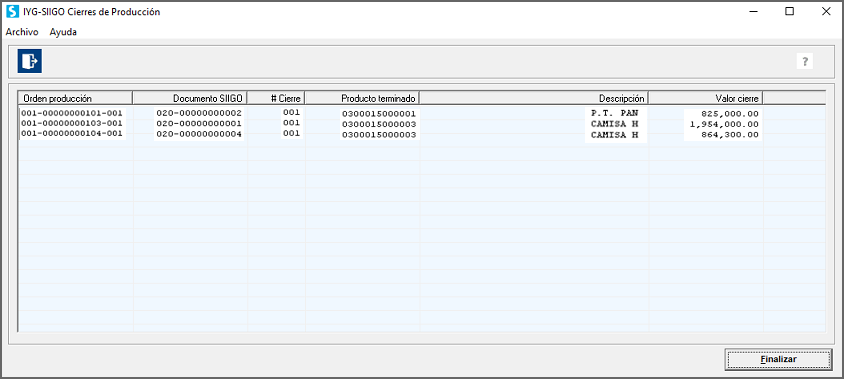Click the 864,300.00 closing value
This screenshot has width=844, height=379.
tap(730, 134)
